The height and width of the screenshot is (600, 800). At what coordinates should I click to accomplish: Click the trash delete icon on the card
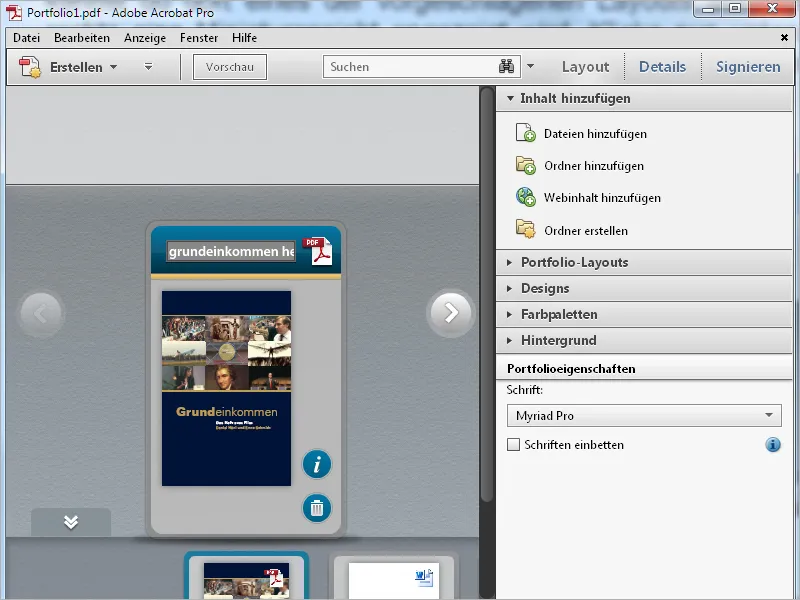coord(317,508)
